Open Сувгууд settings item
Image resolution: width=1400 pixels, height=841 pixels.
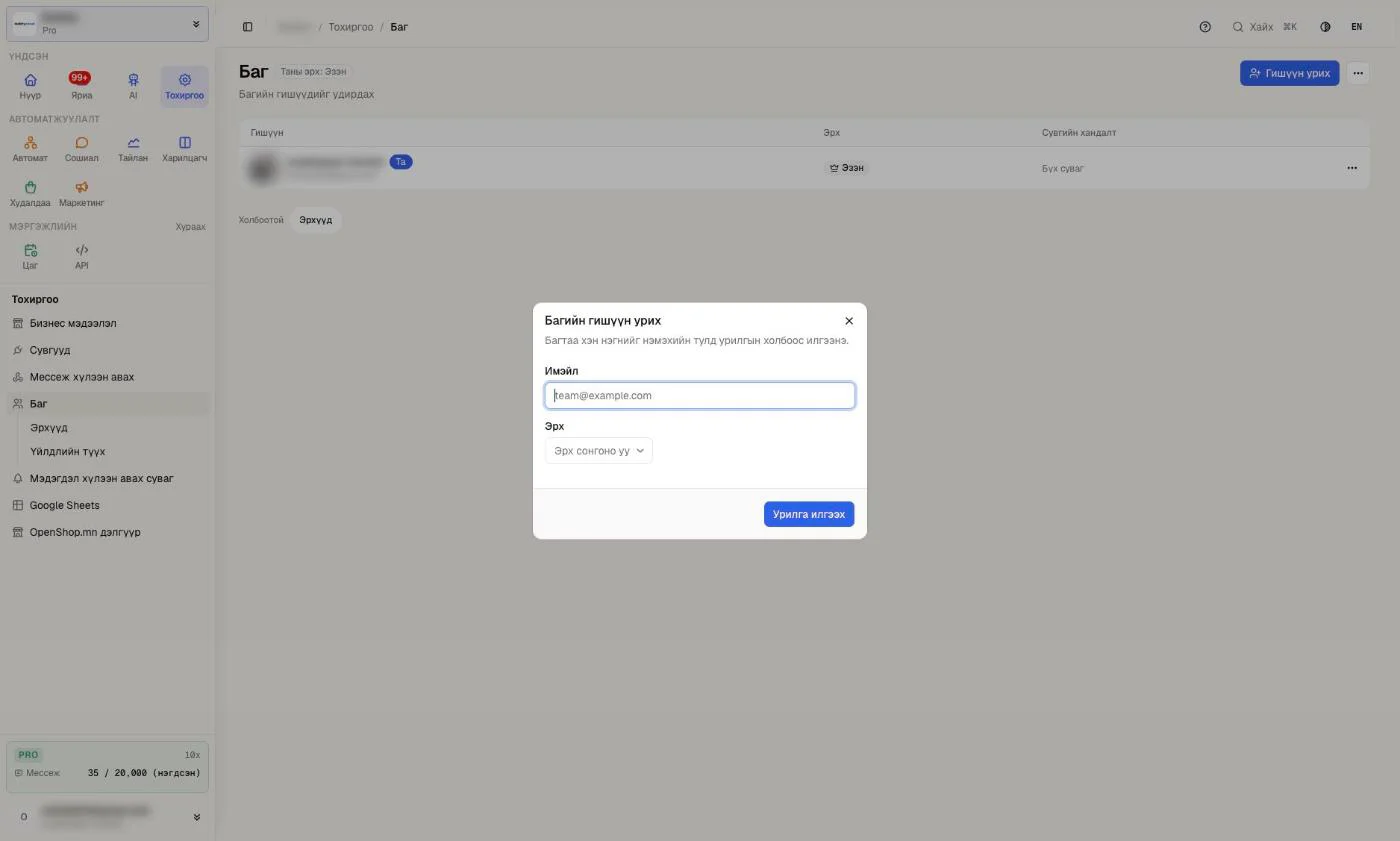107,351
